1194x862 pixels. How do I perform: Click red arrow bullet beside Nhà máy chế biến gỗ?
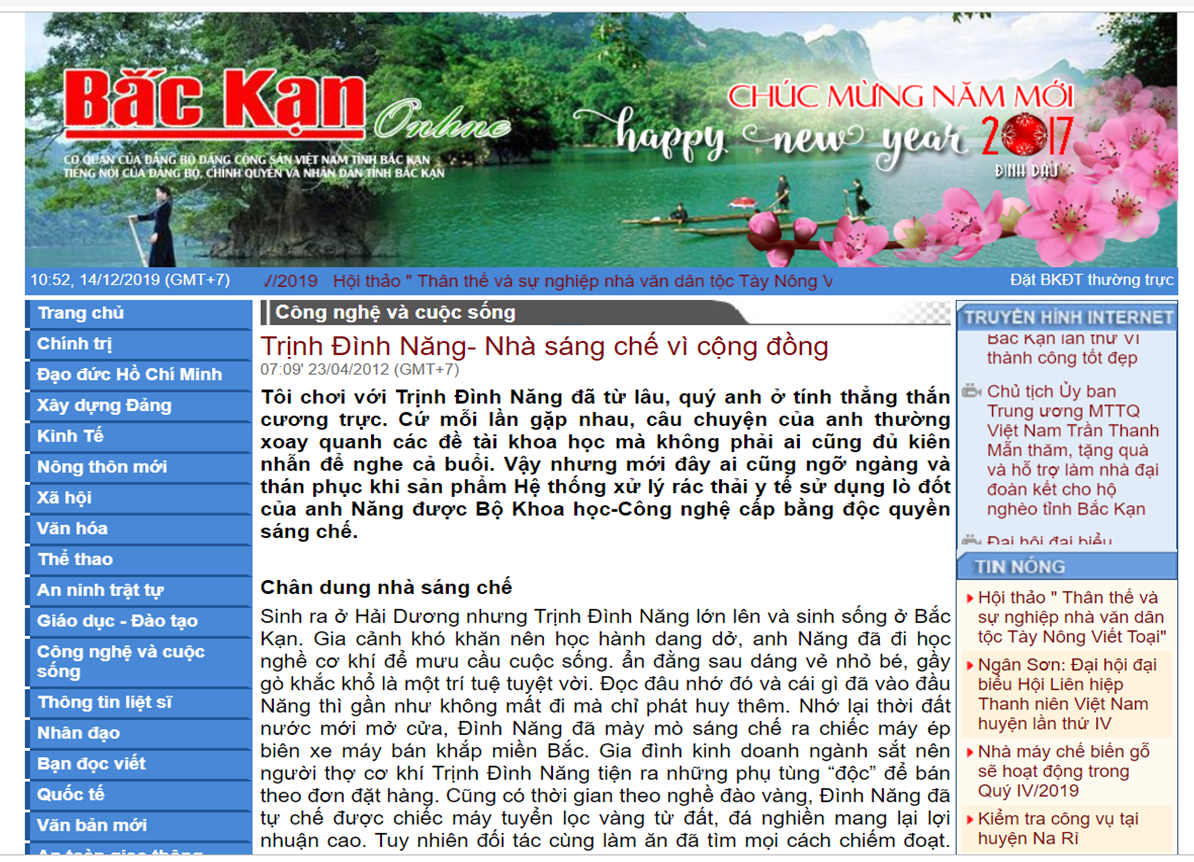tap(970, 753)
